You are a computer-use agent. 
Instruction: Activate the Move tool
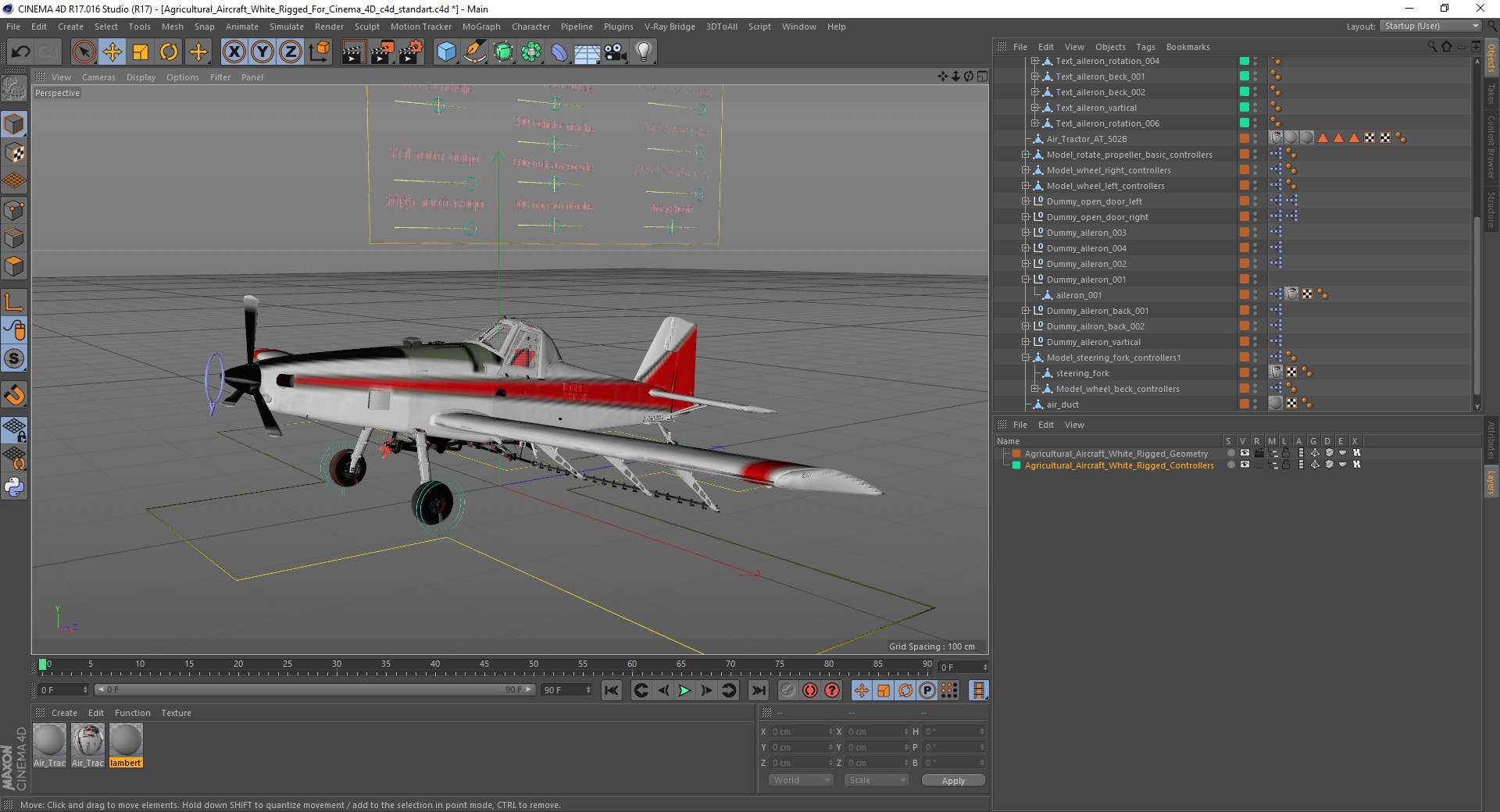[112, 52]
